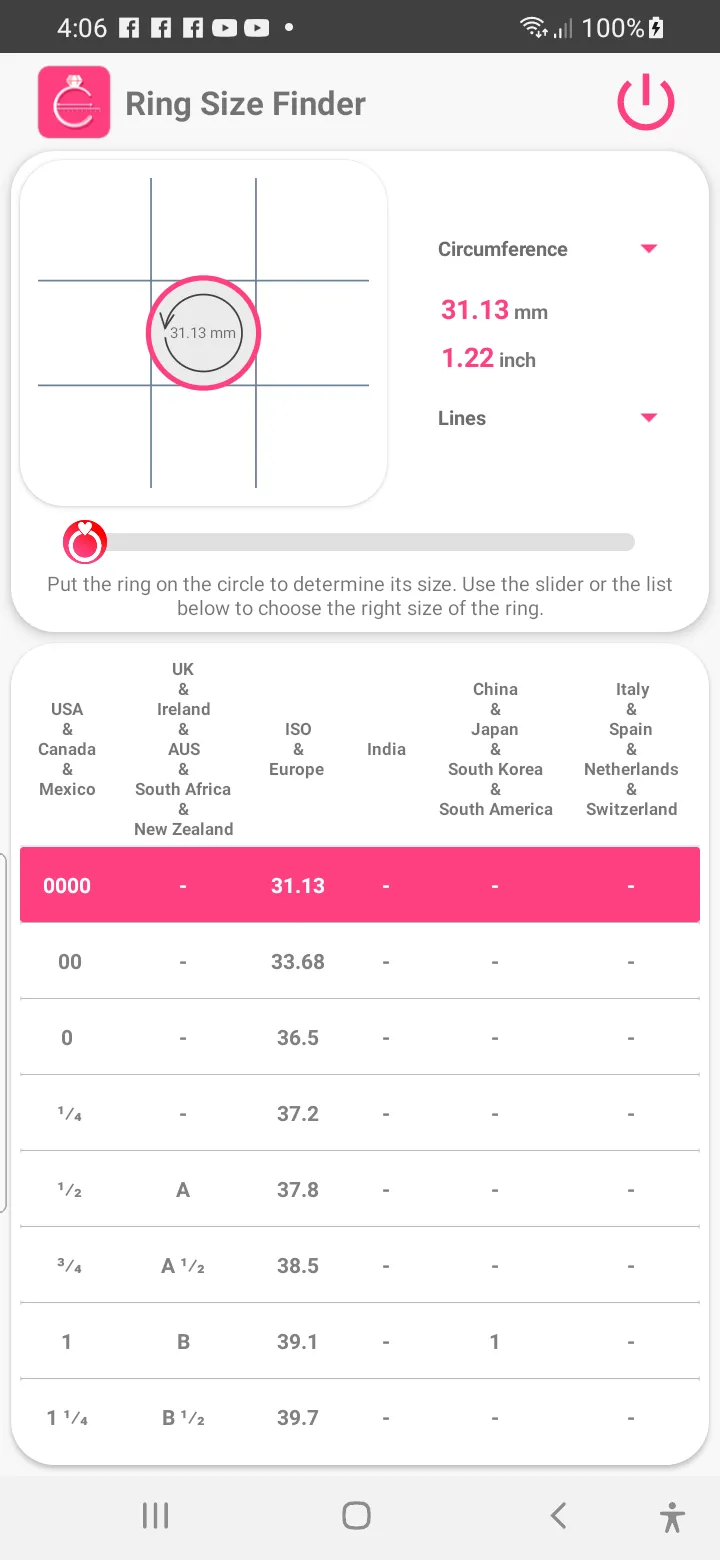Choose size A in UK column
Screen dimensions: 720x1560
tap(183, 1189)
